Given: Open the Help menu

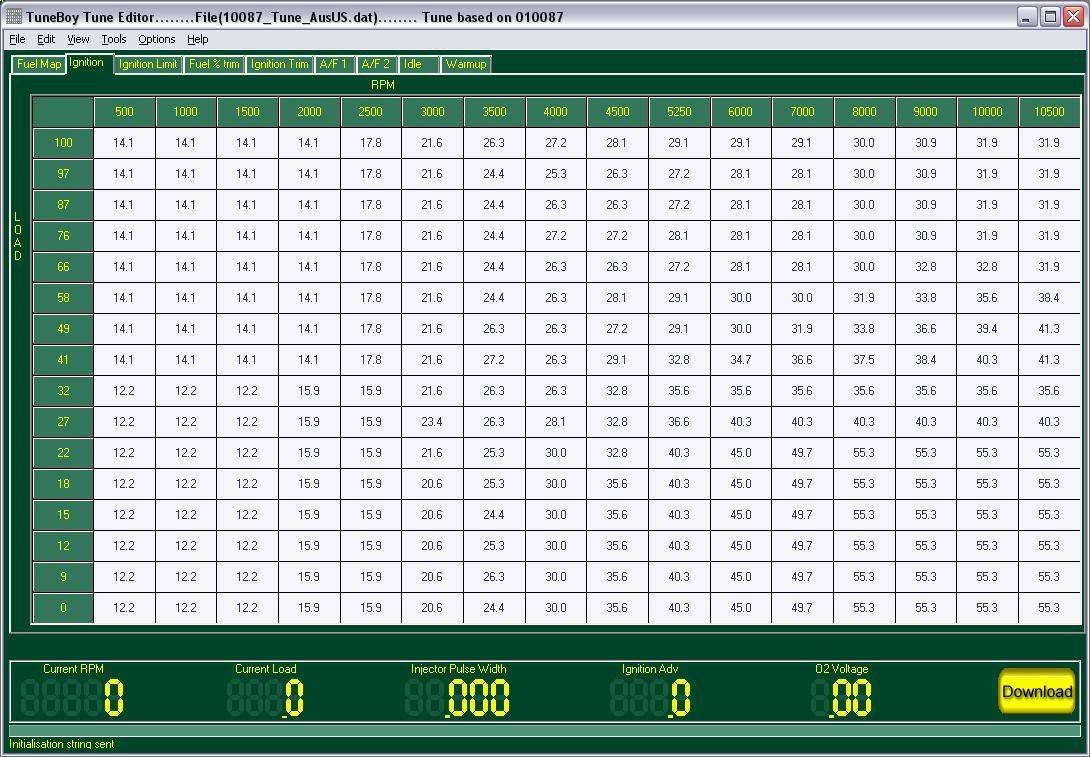Looking at the screenshot, I should pos(198,39).
